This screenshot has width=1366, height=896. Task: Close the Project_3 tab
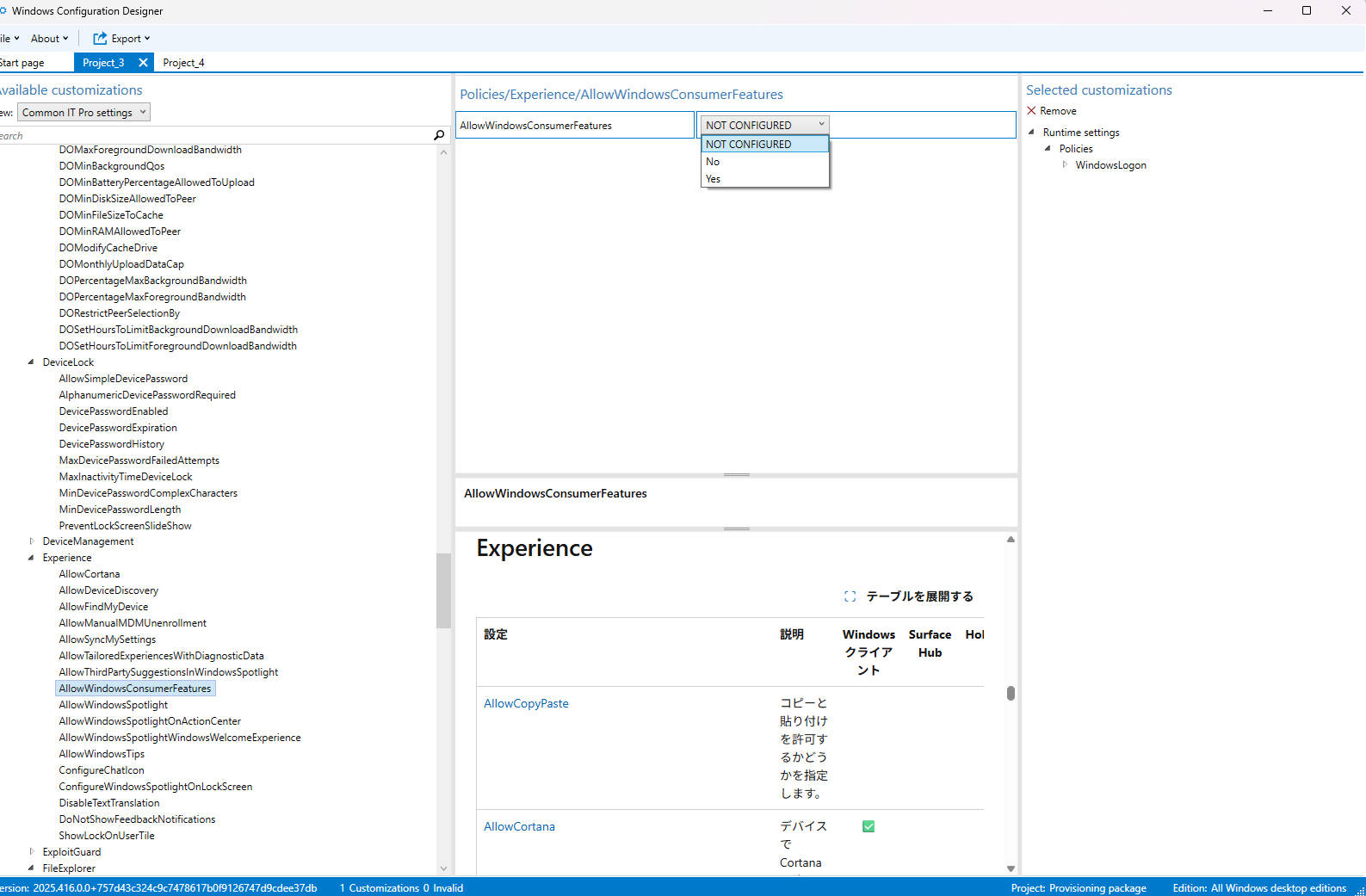pos(143,63)
